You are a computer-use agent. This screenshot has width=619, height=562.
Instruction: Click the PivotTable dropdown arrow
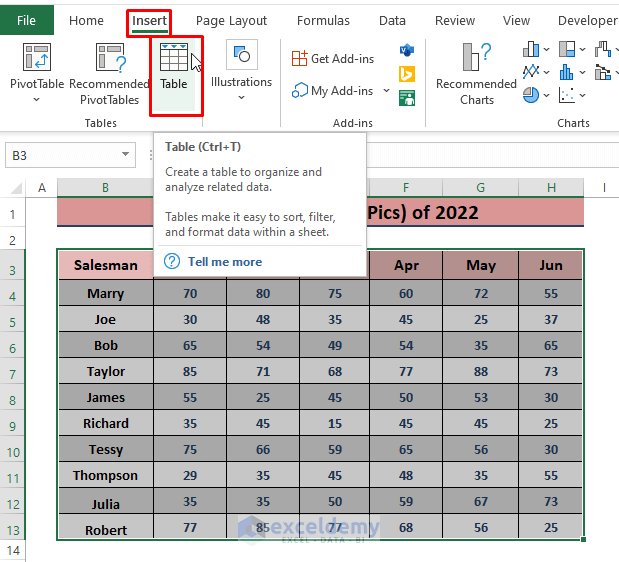[36, 99]
